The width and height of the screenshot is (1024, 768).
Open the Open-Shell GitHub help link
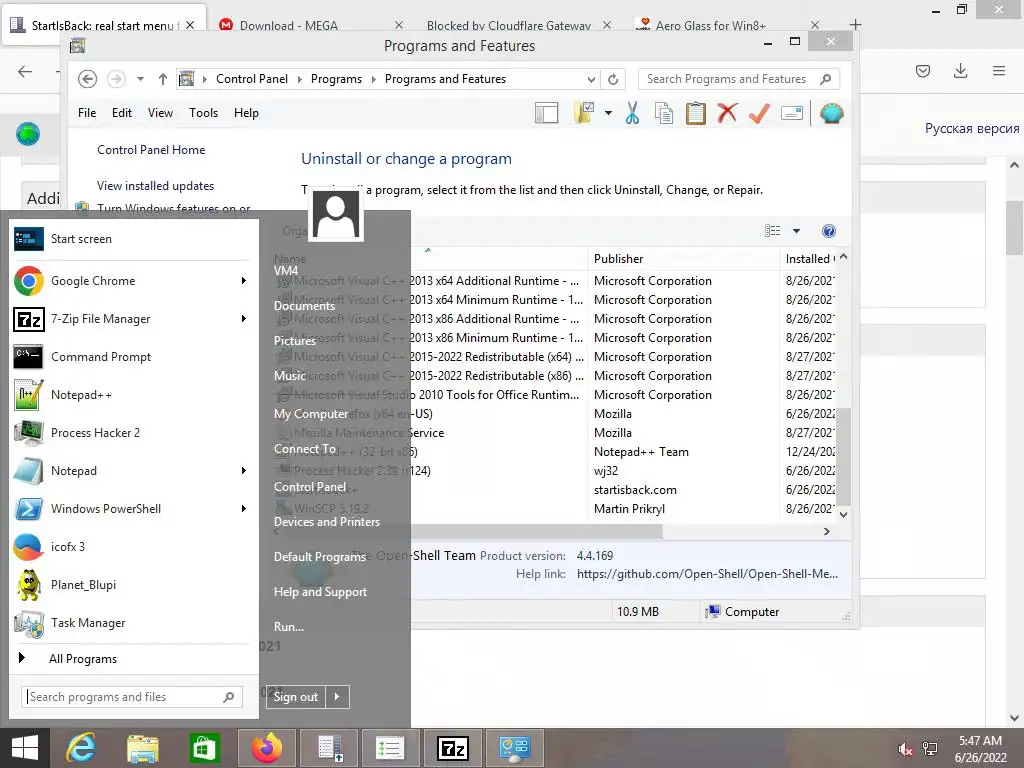pyautogui.click(x=707, y=574)
